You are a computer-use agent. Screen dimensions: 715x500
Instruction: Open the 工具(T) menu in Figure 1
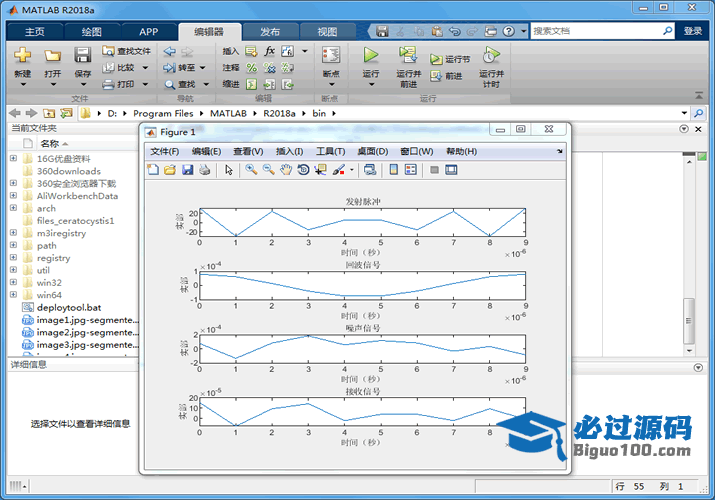[331, 151]
